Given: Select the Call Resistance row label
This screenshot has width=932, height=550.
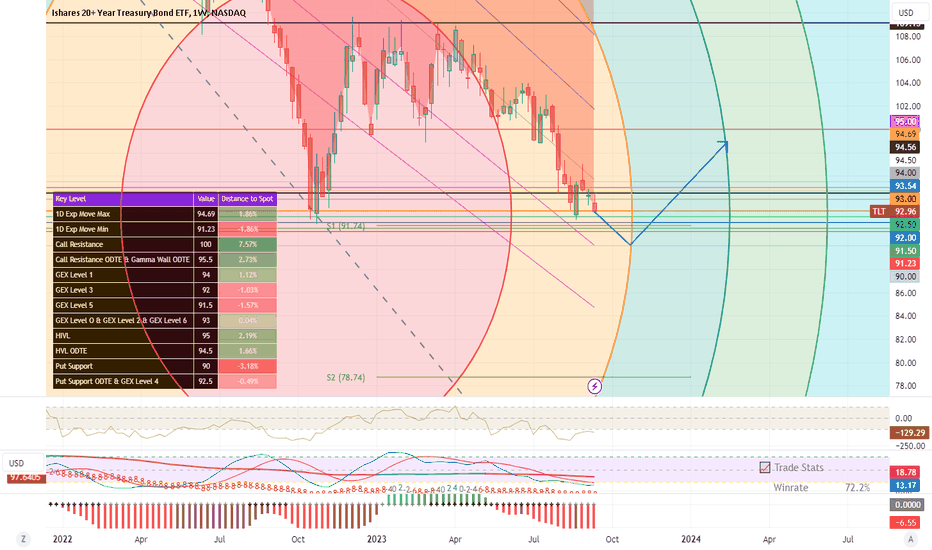Looking at the screenshot, I should tap(79, 244).
